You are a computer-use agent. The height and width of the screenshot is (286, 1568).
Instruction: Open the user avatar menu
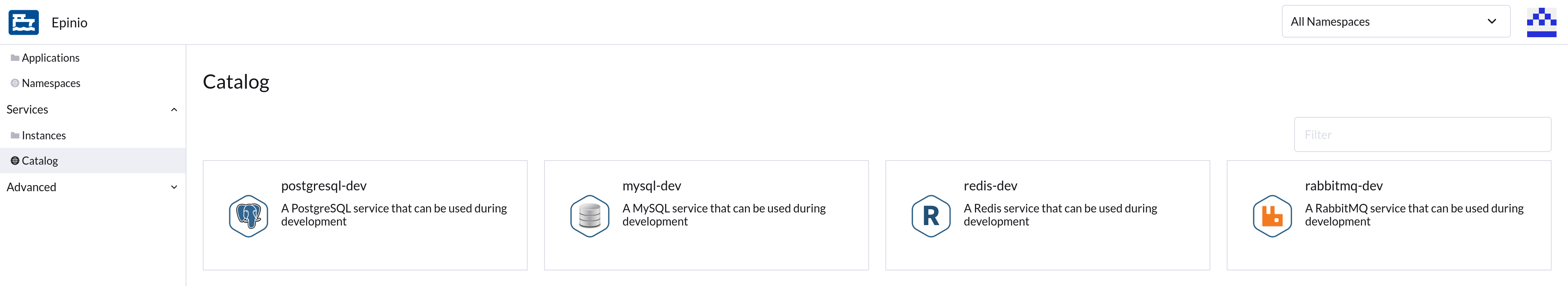click(1541, 22)
